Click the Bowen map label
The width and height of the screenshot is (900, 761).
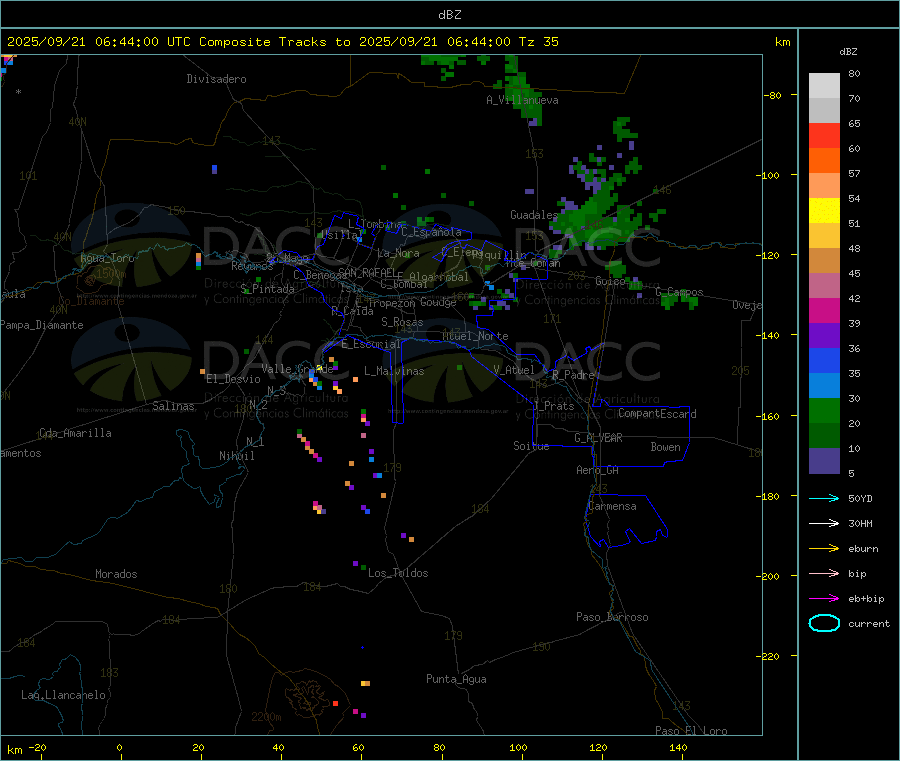tap(665, 446)
